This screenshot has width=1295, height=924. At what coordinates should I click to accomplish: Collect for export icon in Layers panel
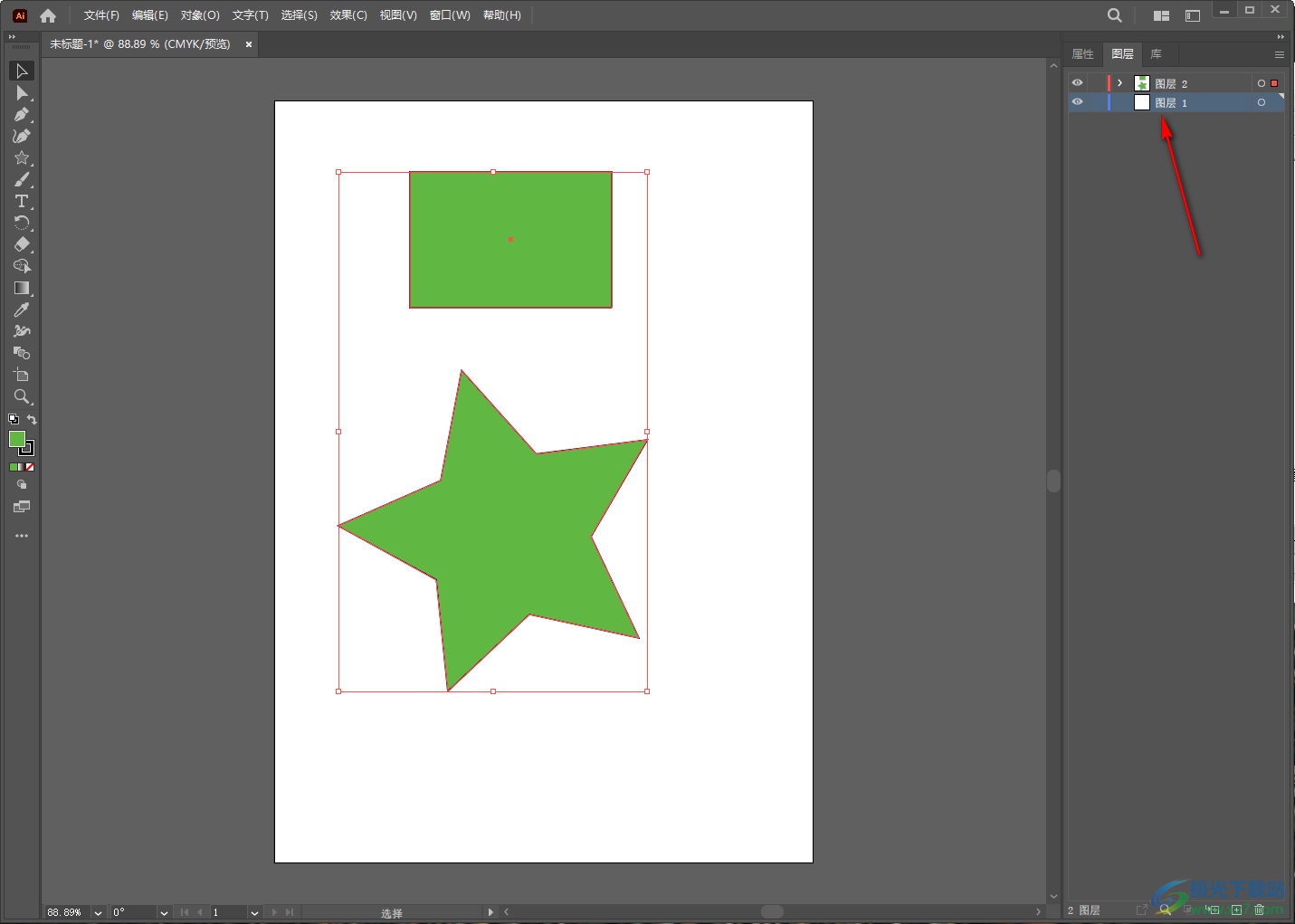pyautogui.click(x=1142, y=910)
